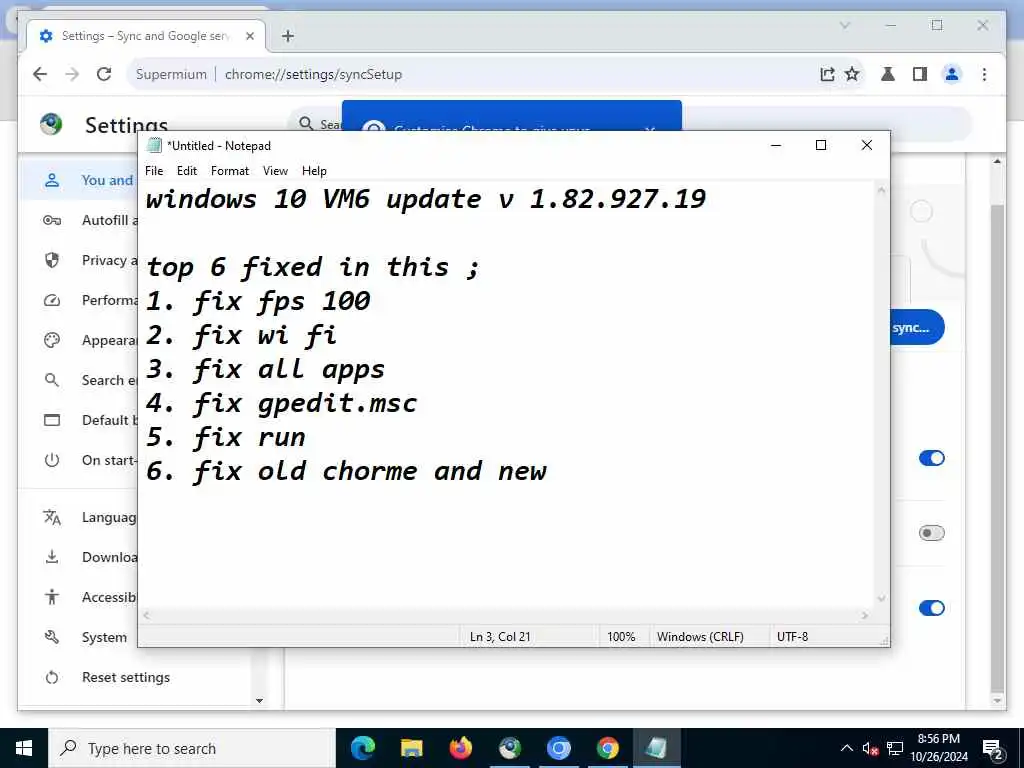Open System section wrench icon

coord(52,637)
